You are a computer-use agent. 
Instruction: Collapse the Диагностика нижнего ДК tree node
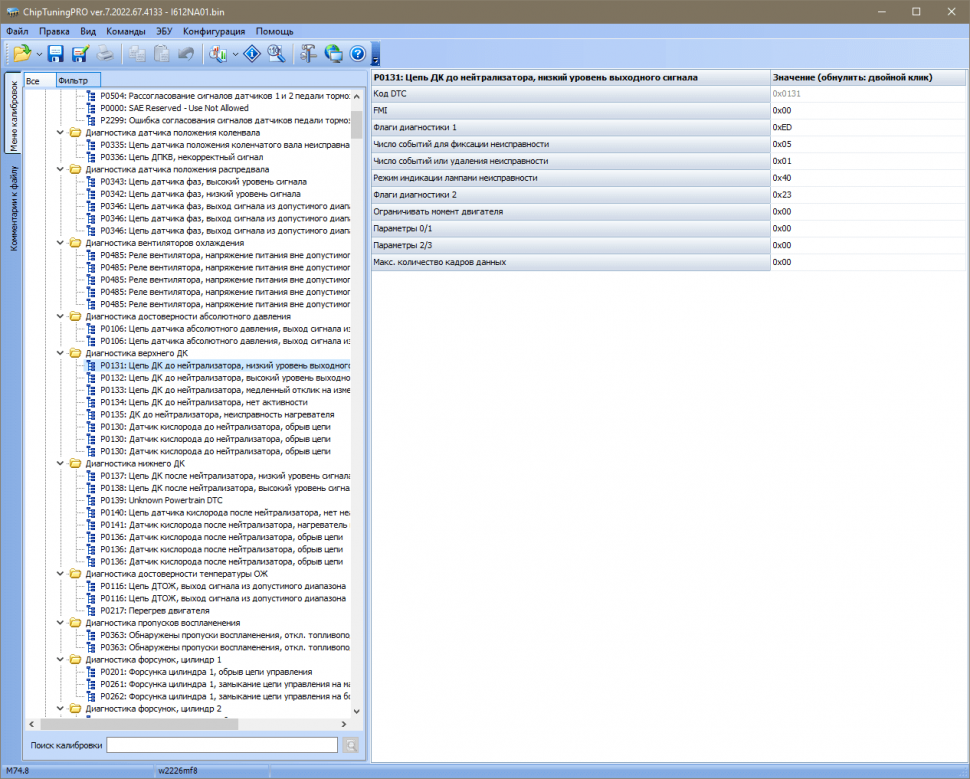(62, 464)
